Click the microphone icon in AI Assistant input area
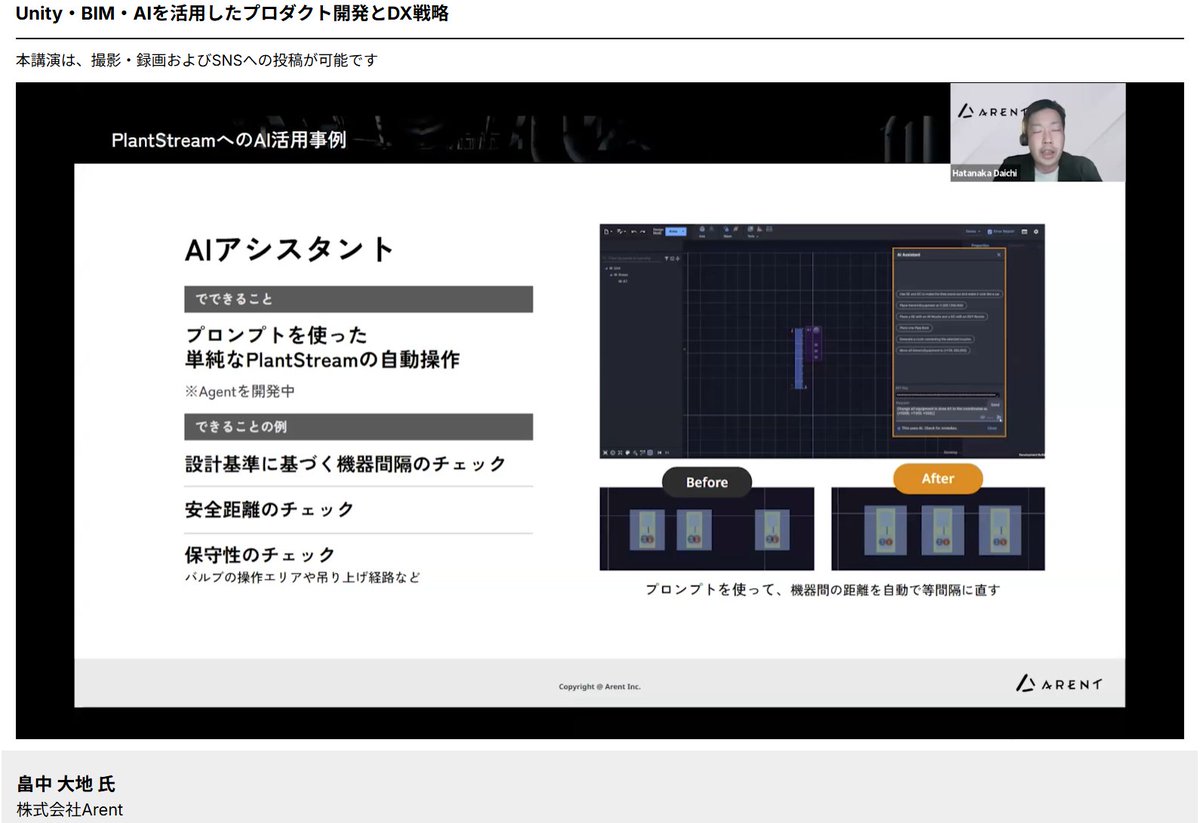Viewport: 1200px width, 823px height. point(998,418)
